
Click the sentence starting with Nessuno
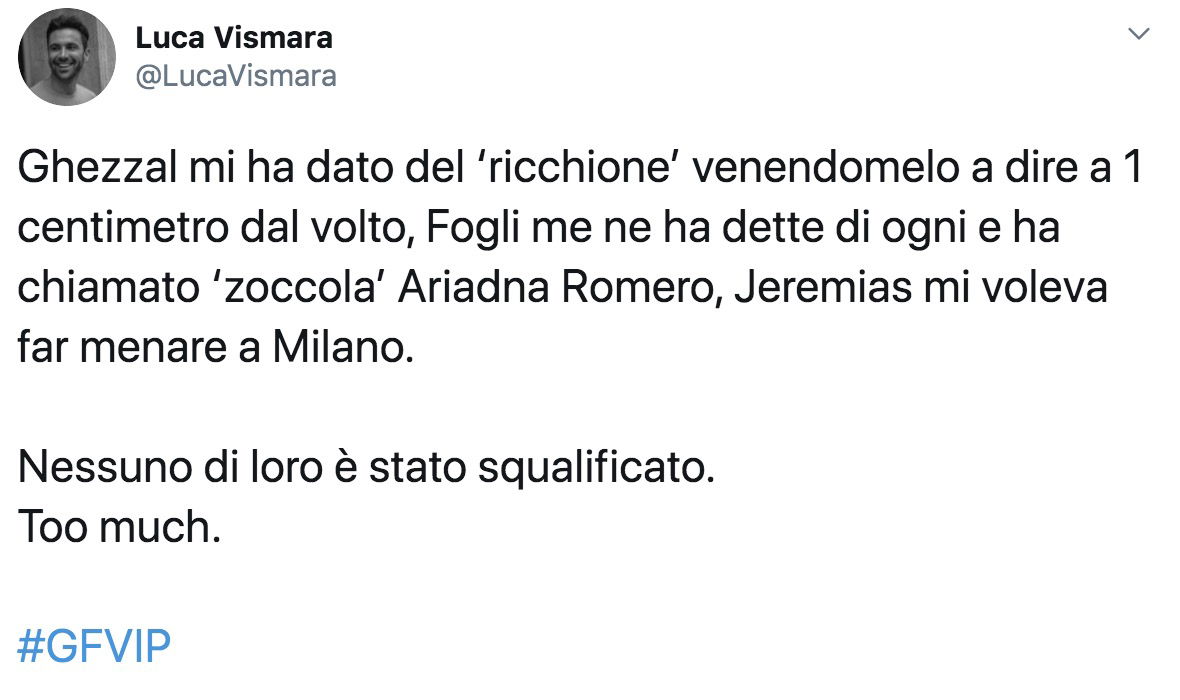click(366, 468)
